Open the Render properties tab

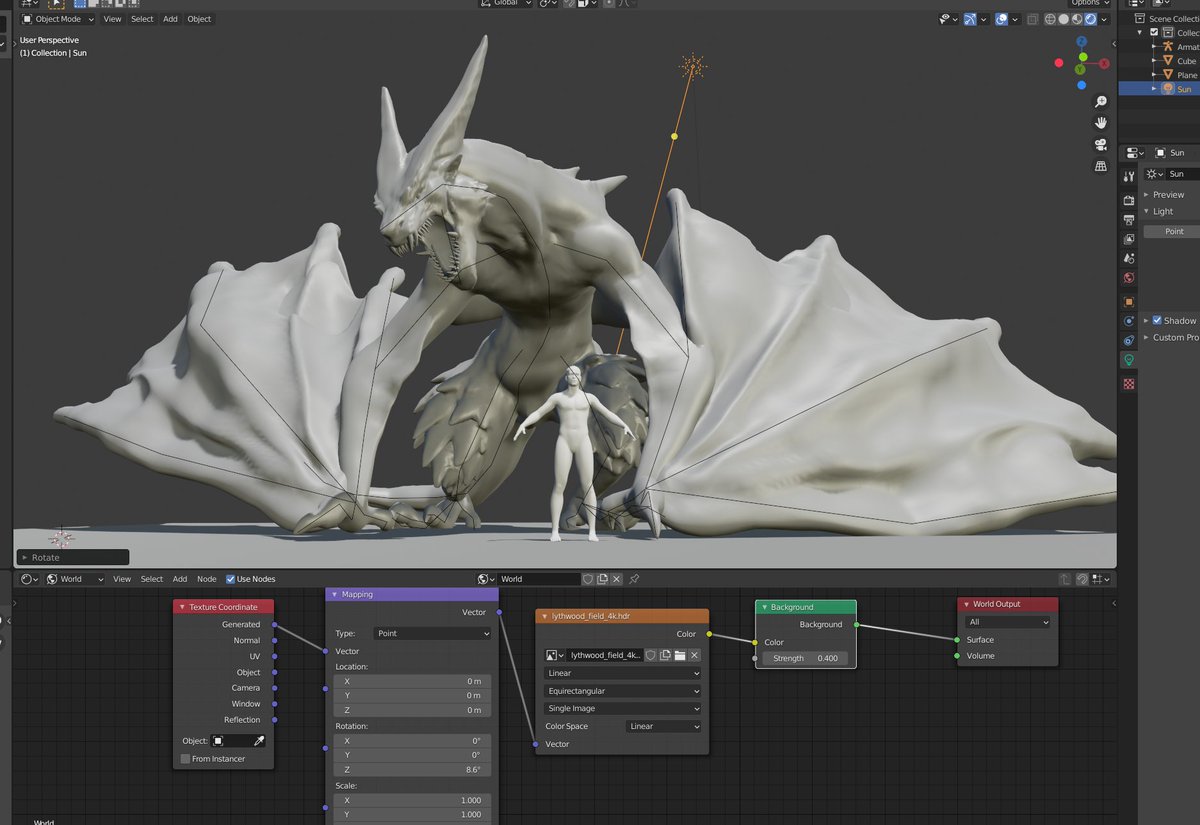[1129, 200]
